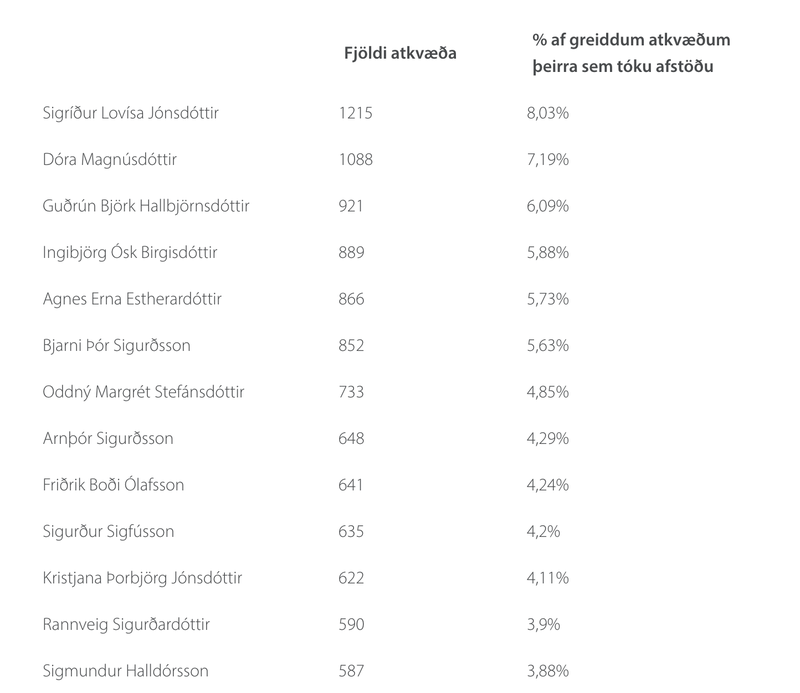Screen dimensions: 800x693
Task: Click Agnes Erna Estherardóttir in the list
Action: (132, 299)
